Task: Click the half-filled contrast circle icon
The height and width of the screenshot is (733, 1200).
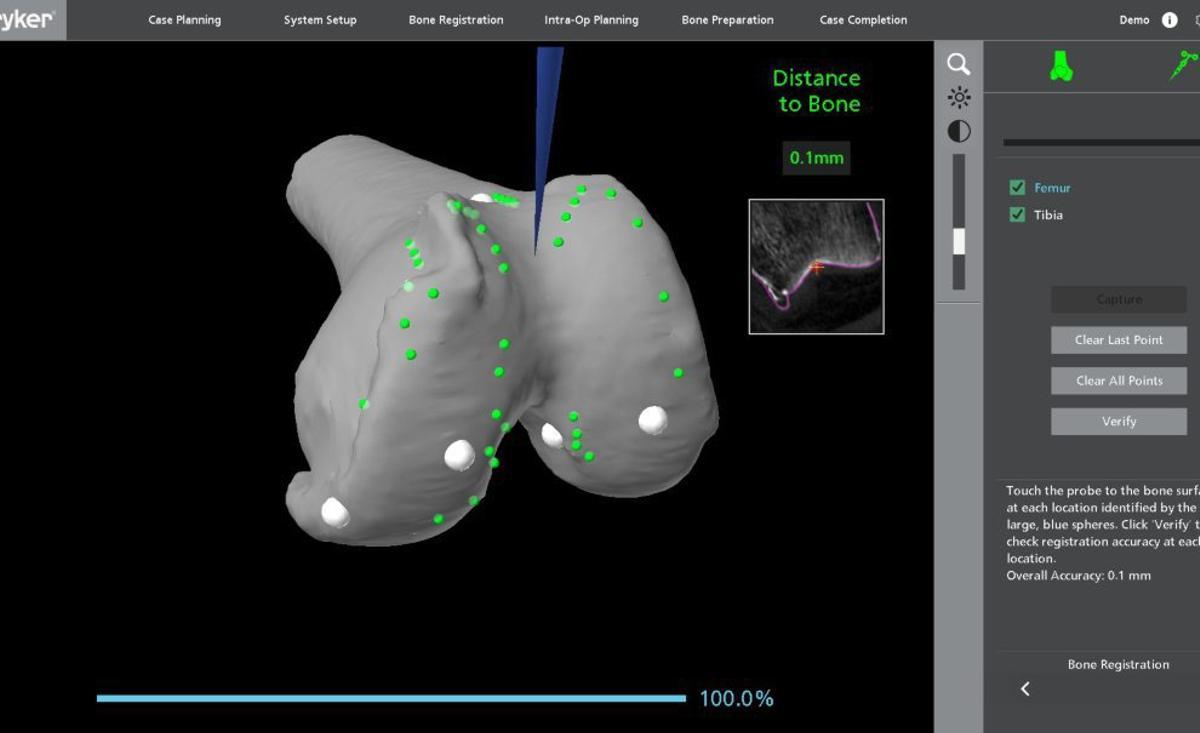Action: tap(958, 131)
